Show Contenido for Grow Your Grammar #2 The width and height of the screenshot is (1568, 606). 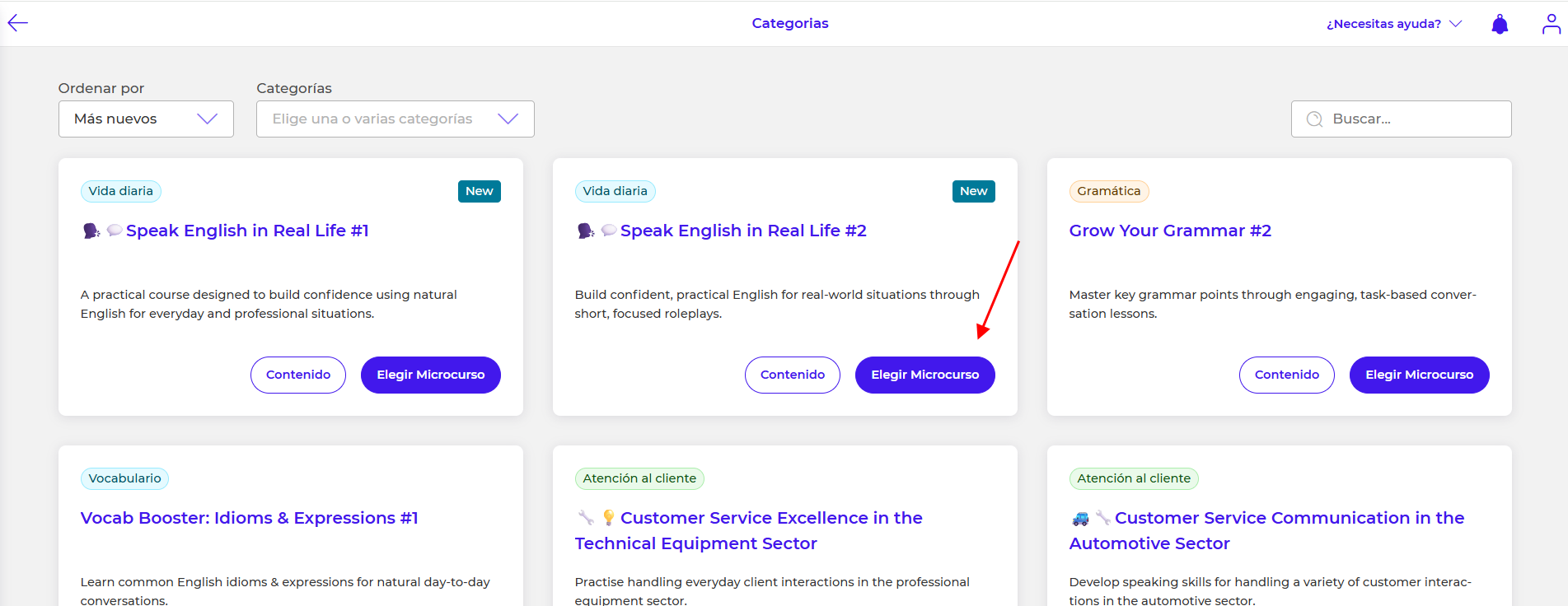(1286, 375)
